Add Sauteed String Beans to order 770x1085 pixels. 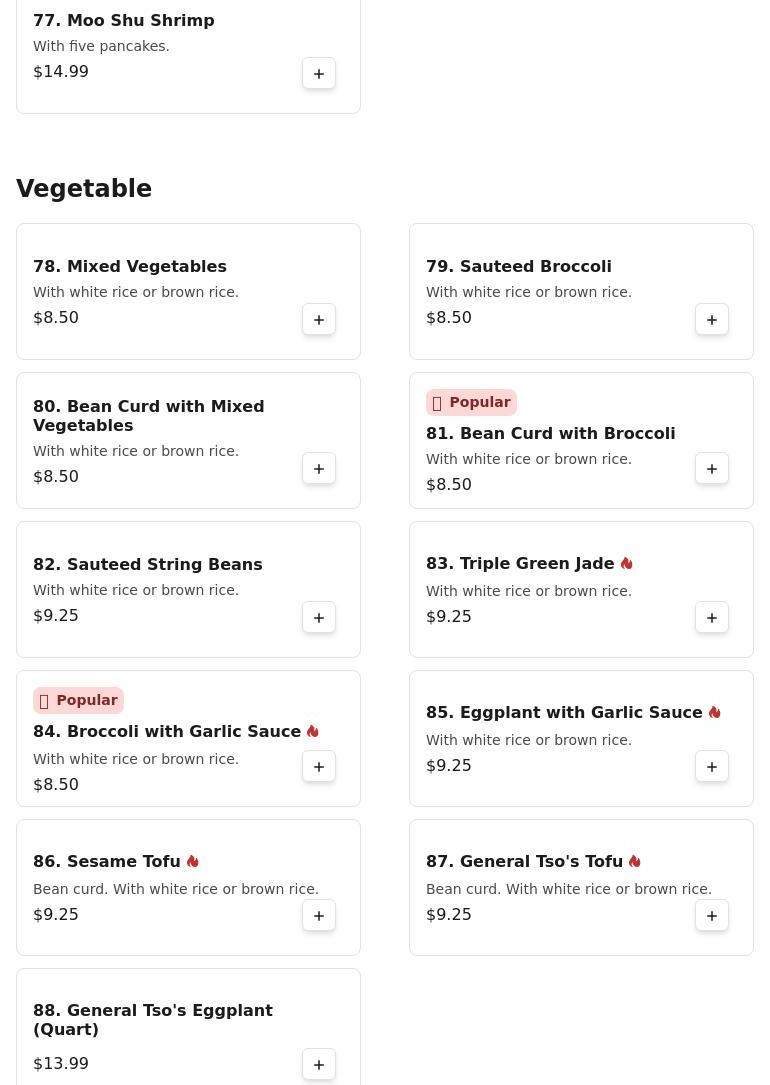click(x=319, y=617)
